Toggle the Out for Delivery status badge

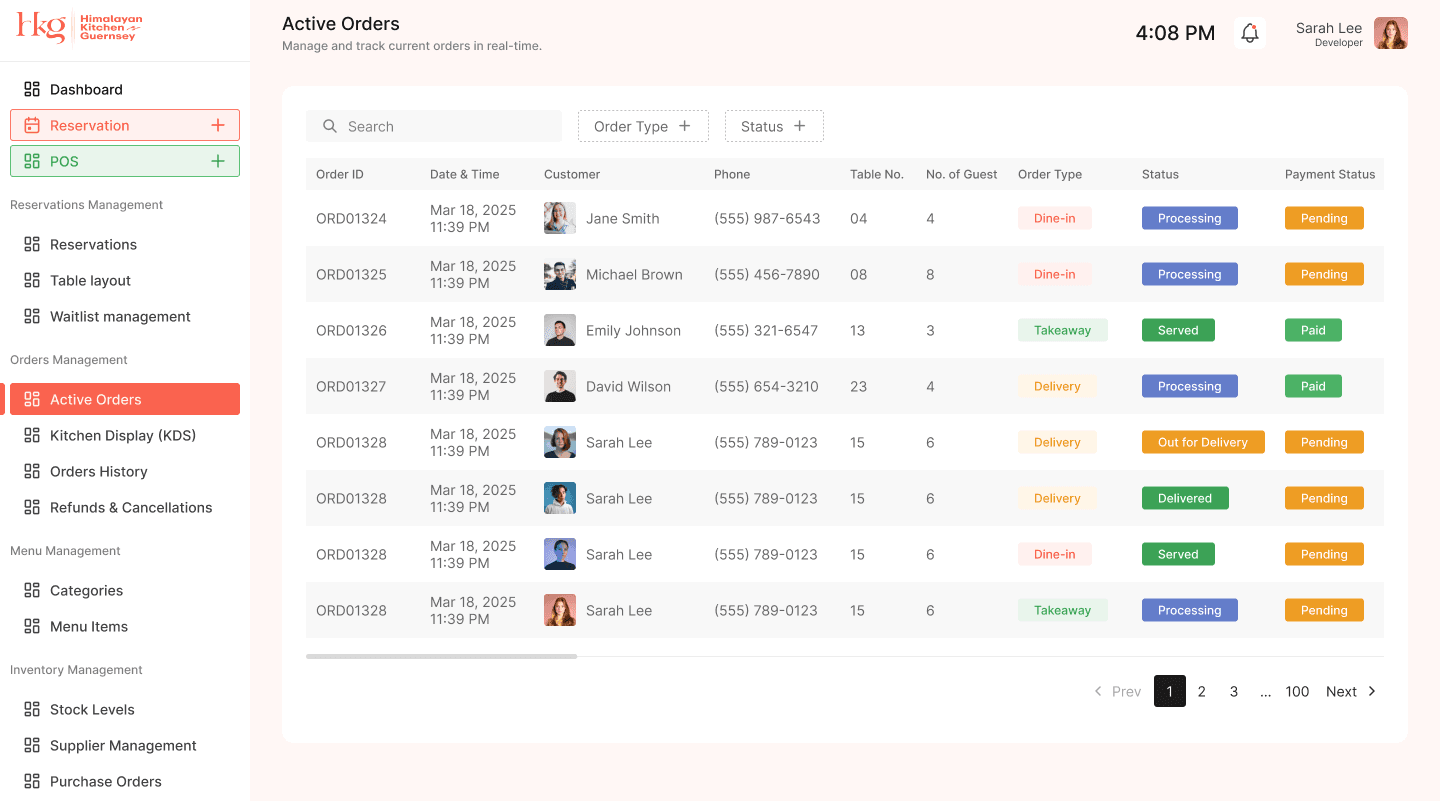tap(1203, 441)
